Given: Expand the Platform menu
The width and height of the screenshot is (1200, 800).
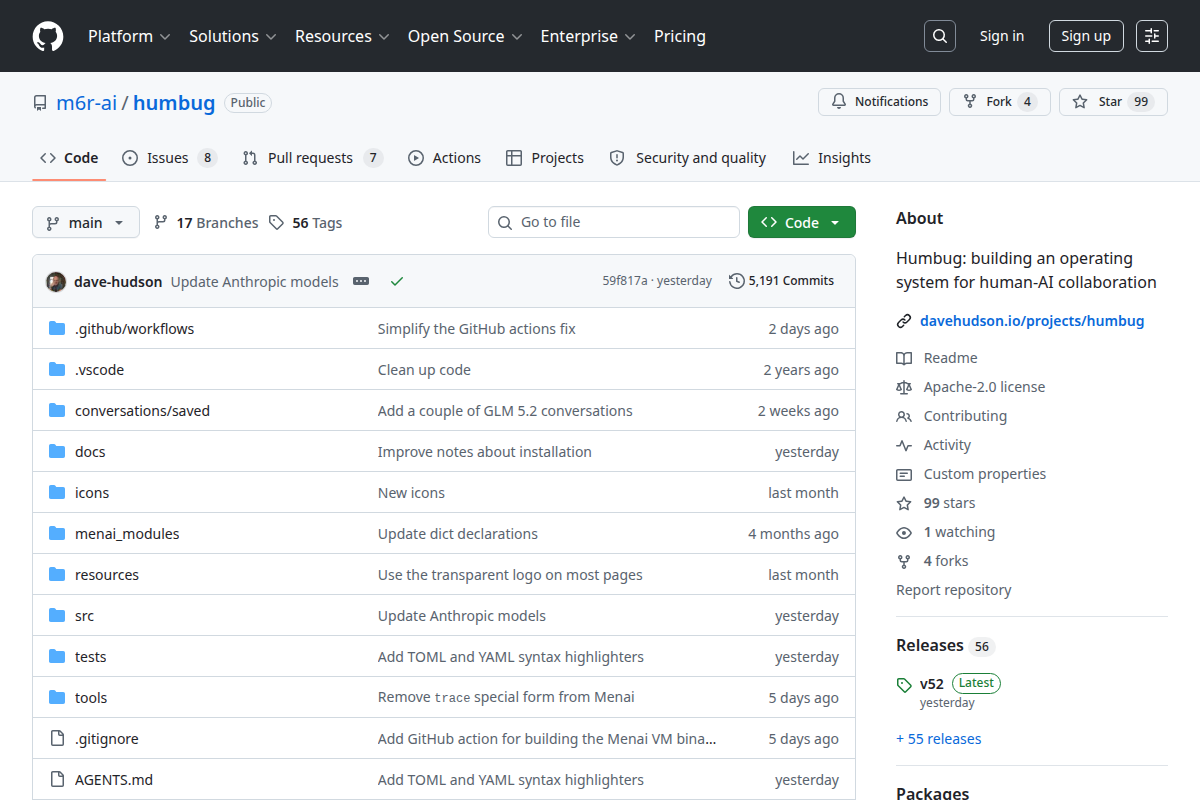Looking at the screenshot, I should pyautogui.click(x=129, y=36).
